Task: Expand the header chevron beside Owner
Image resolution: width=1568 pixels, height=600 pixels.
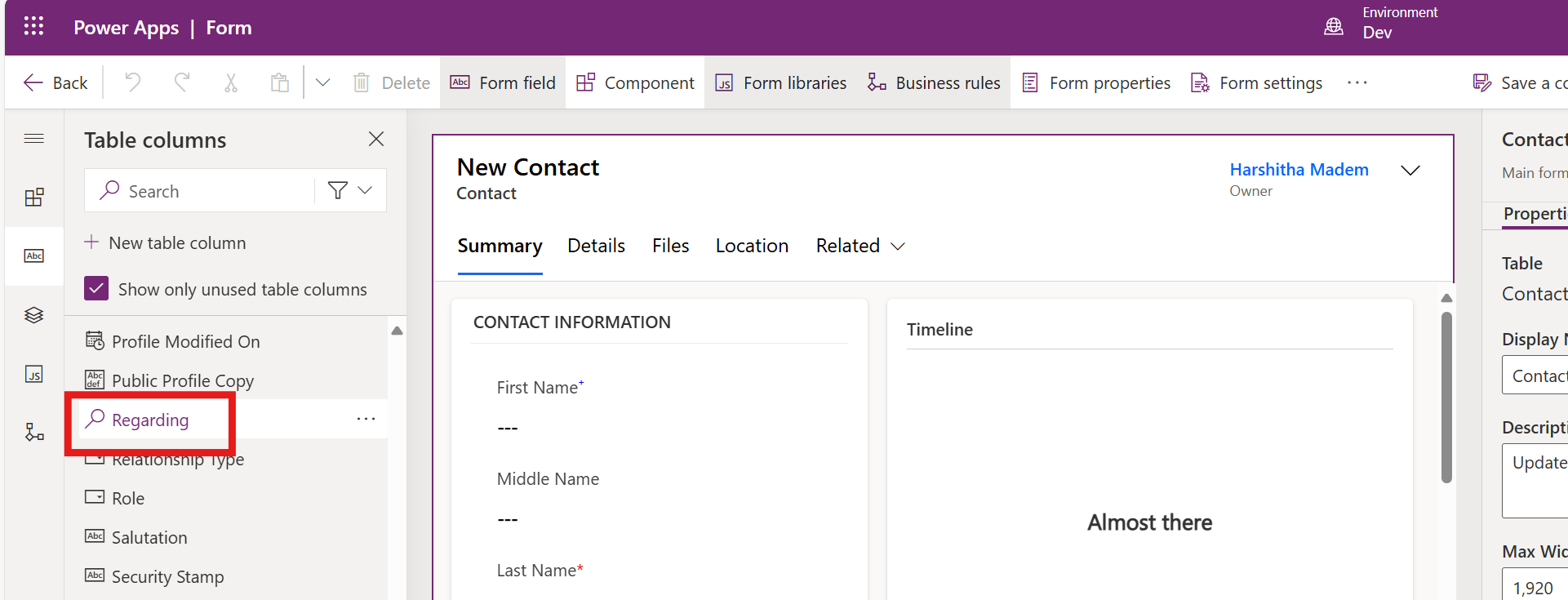Action: coord(1410,170)
